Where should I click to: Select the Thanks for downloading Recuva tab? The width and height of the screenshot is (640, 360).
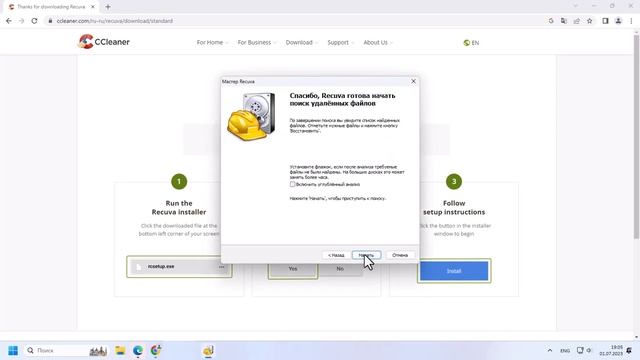(x=51, y=7)
